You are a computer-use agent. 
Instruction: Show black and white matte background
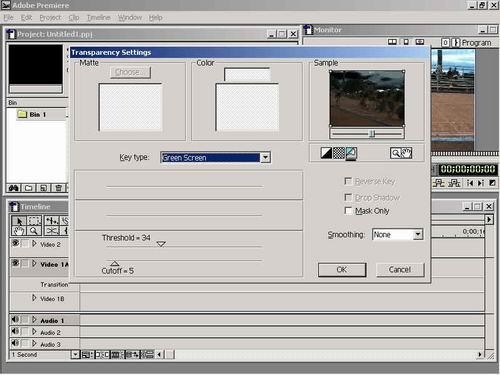pos(326,153)
